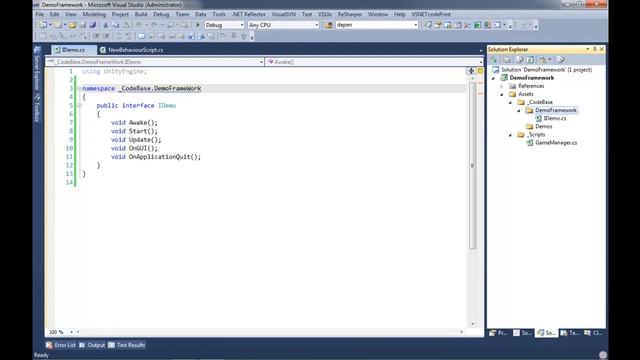Image resolution: width=640 pixels, height=360 pixels.
Task: Click the Find in Files icon
Action: point(329,25)
